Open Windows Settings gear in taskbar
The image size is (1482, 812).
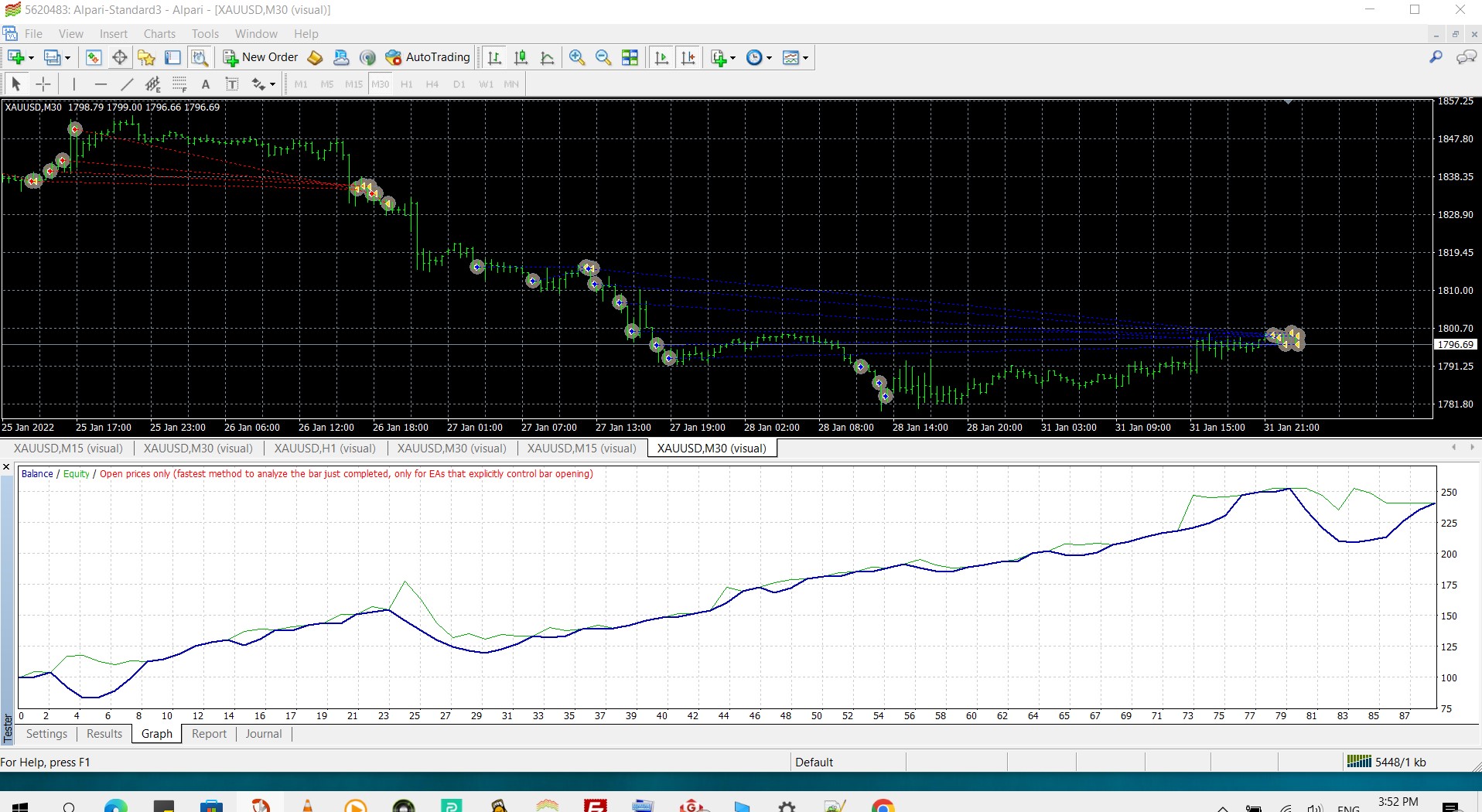pyautogui.click(x=787, y=807)
